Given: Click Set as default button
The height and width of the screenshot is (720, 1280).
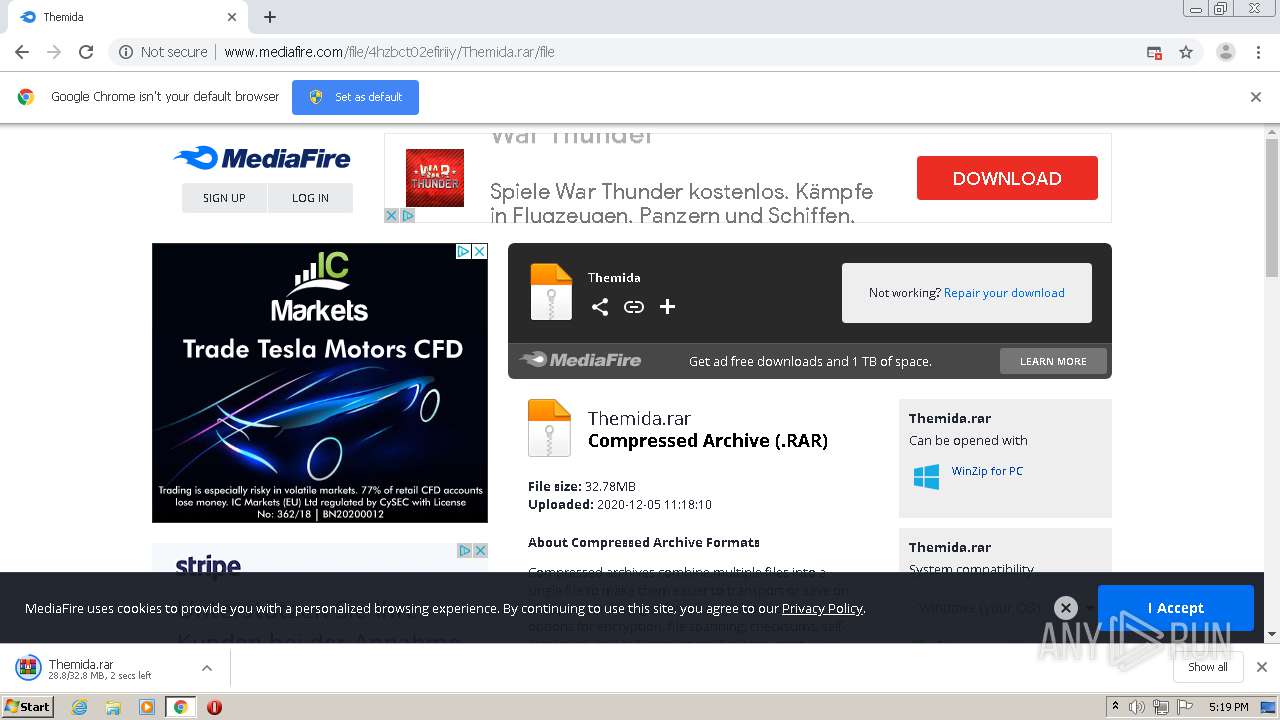Looking at the screenshot, I should pos(355,97).
